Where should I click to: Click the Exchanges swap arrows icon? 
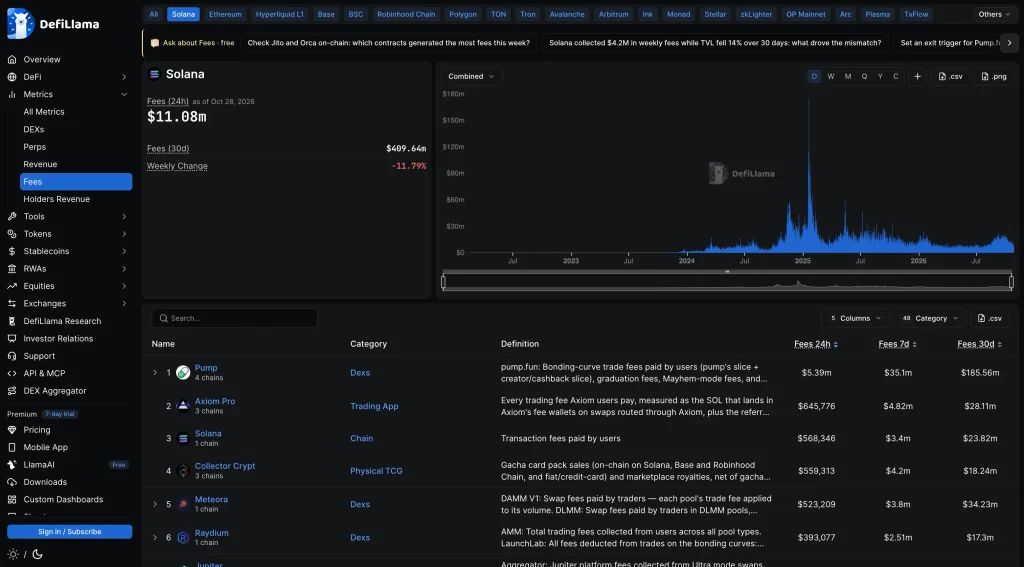12,303
